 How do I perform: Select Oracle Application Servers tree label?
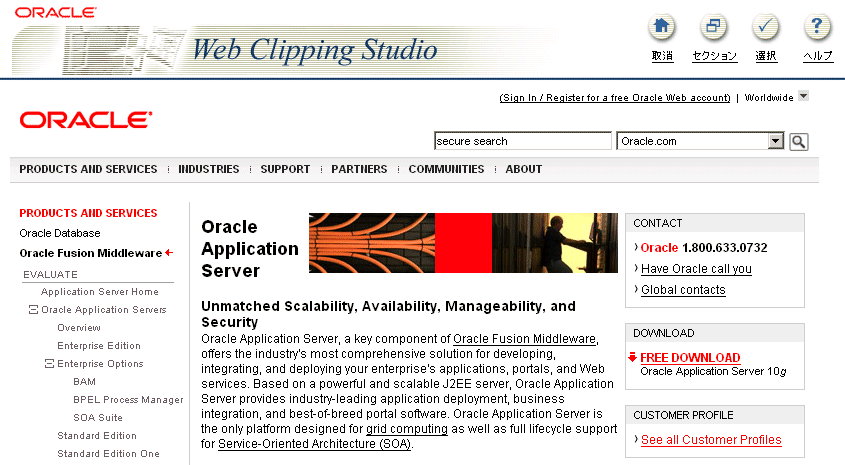point(104,310)
